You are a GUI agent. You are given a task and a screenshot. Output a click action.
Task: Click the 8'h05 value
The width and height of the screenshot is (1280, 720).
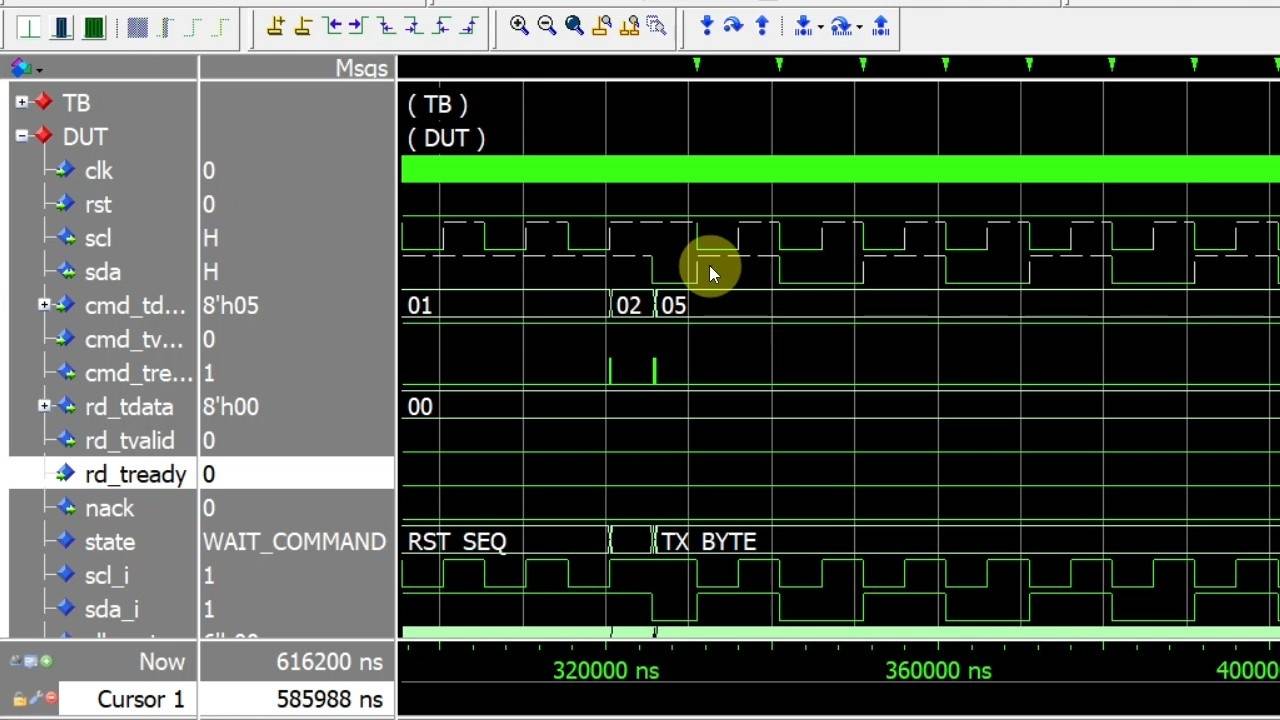click(x=231, y=306)
